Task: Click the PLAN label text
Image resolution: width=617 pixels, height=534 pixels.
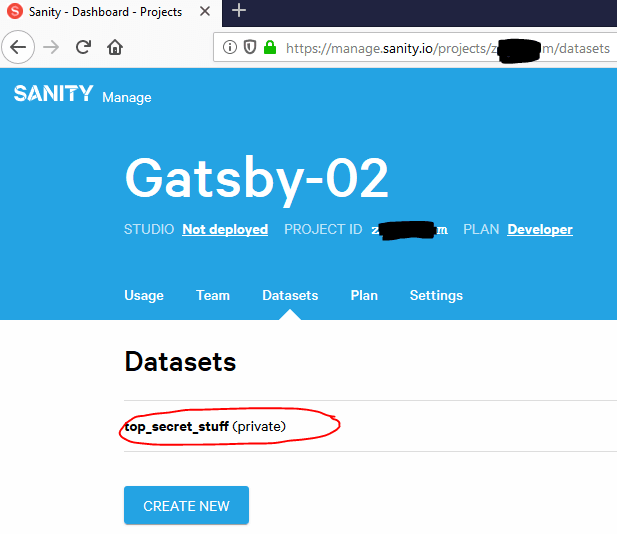Action: [481, 229]
